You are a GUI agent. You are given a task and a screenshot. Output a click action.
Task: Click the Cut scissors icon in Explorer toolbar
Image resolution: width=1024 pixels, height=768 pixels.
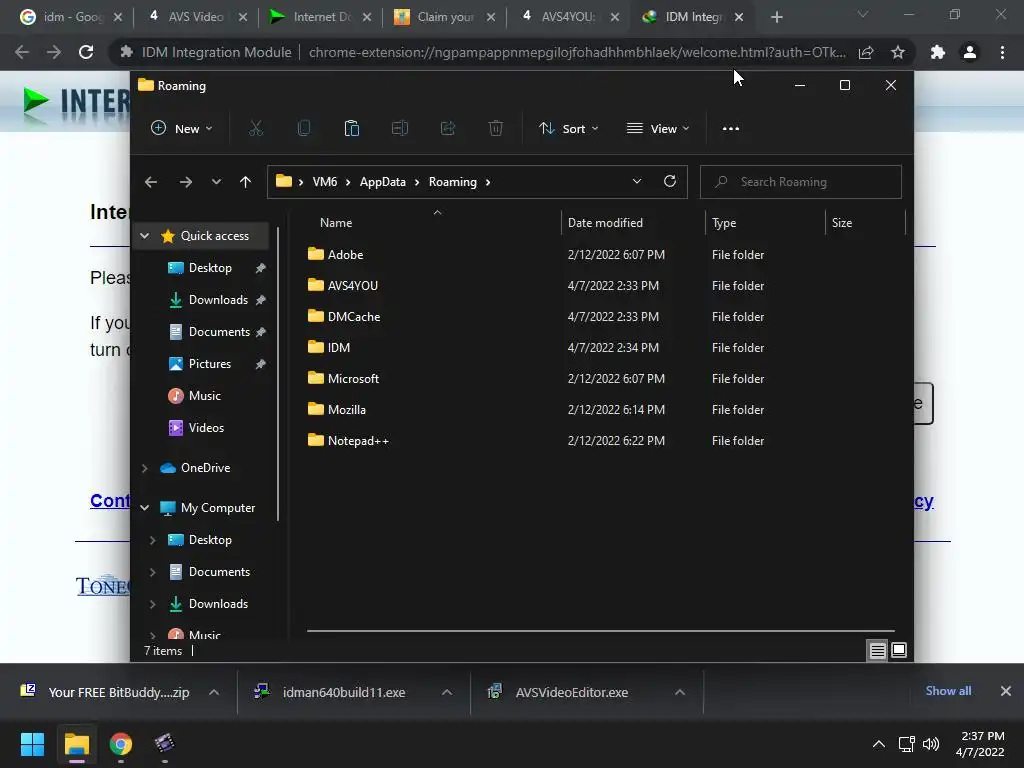(x=255, y=129)
